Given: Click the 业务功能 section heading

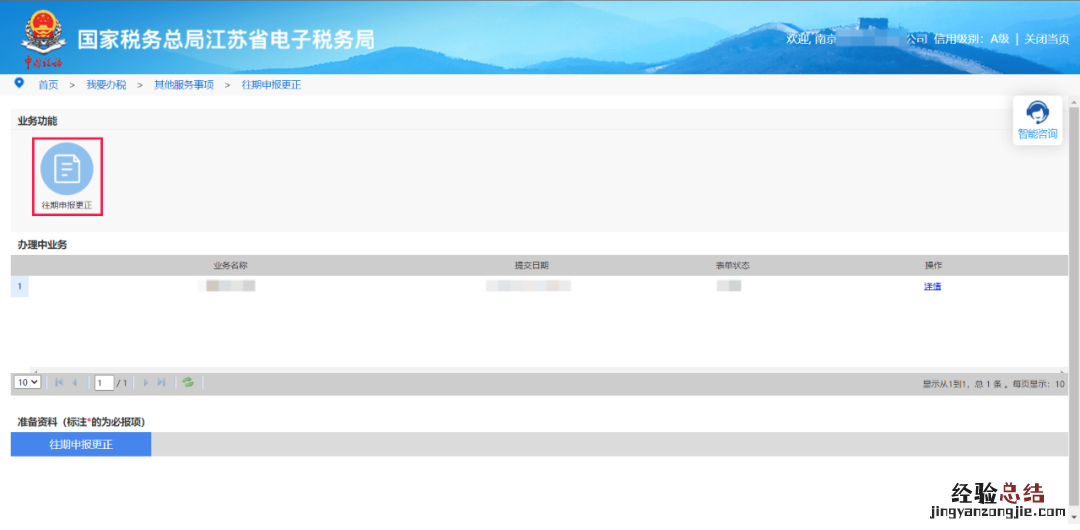Looking at the screenshot, I should [38, 121].
